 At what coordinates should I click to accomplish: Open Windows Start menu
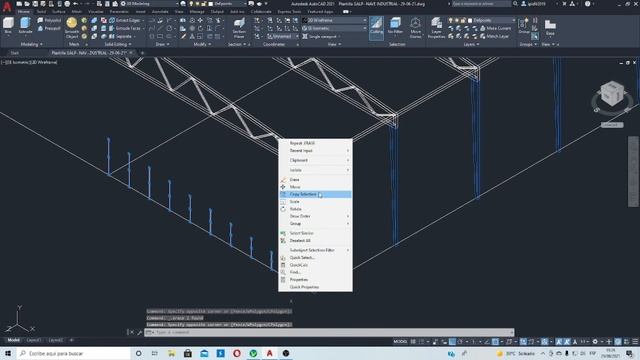[x=8, y=353]
